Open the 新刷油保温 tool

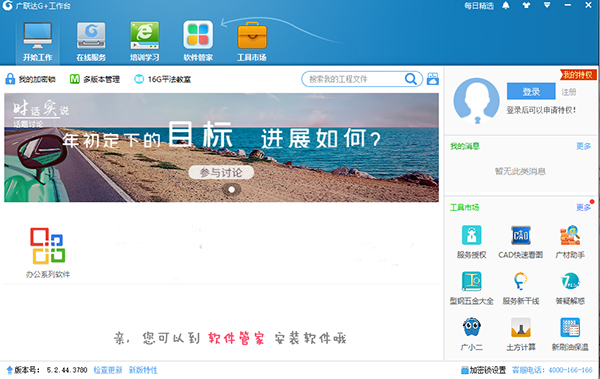pyautogui.click(x=570, y=334)
